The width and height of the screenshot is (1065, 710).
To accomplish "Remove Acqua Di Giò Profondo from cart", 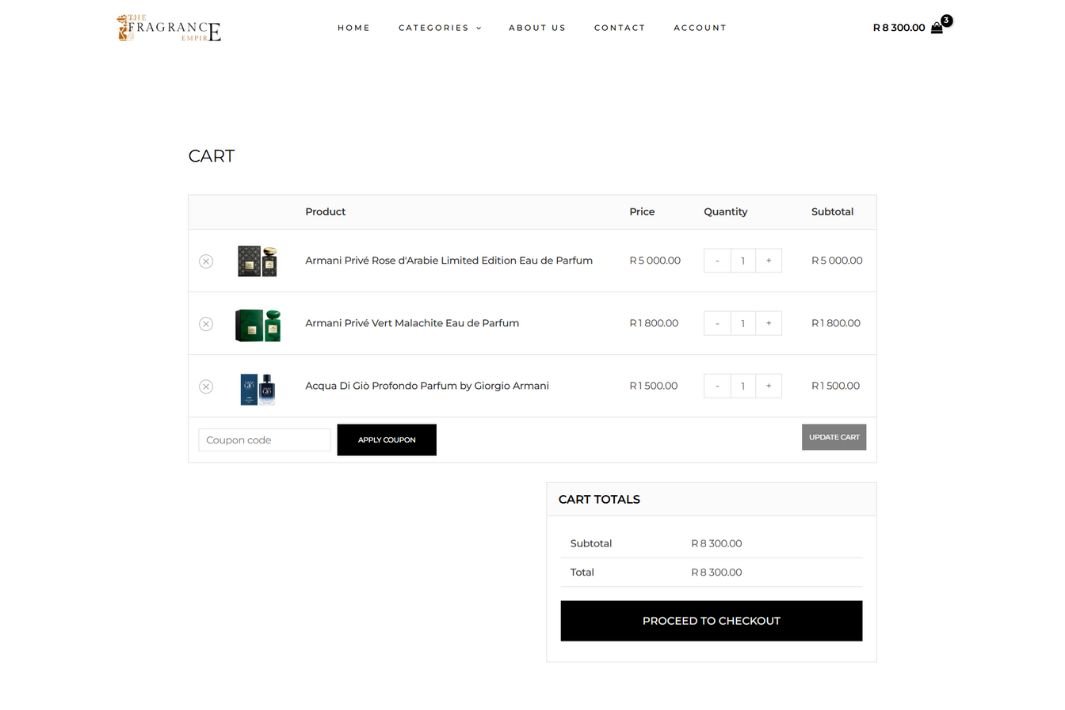I will [206, 387].
